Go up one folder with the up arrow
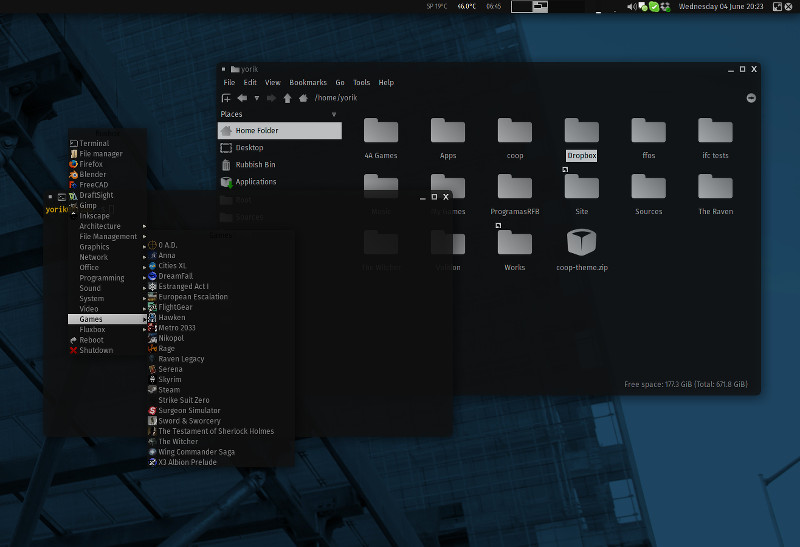Viewport: 800px width, 547px height. pos(288,98)
